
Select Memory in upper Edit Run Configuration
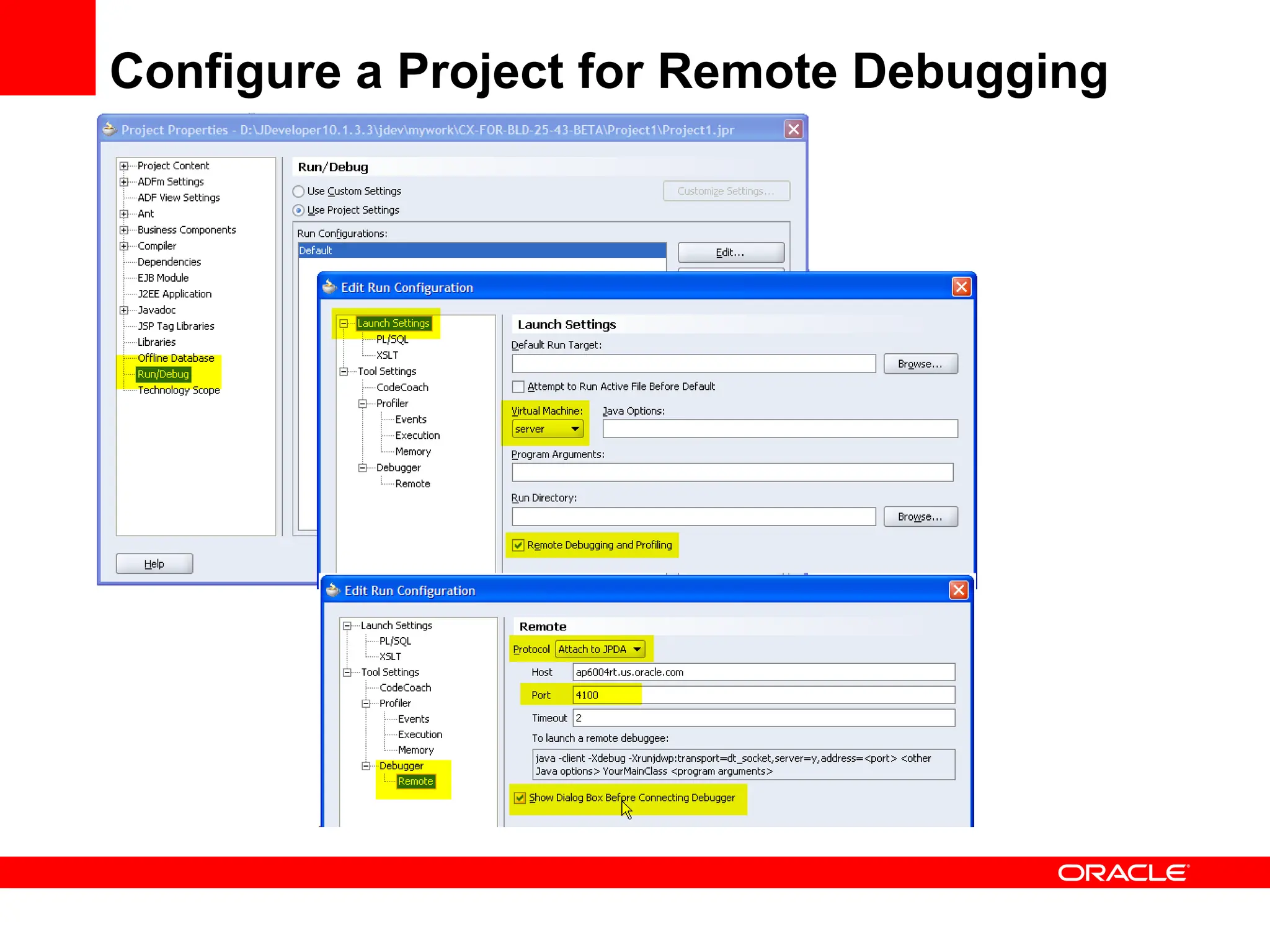click(x=413, y=452)
